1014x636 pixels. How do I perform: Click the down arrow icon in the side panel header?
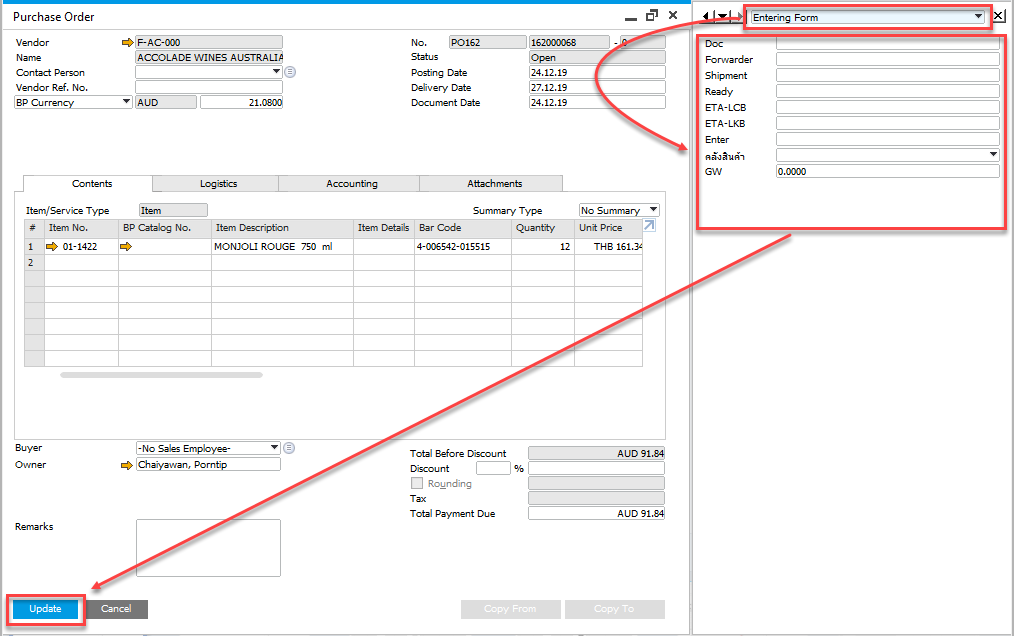[x=722, y=16]
